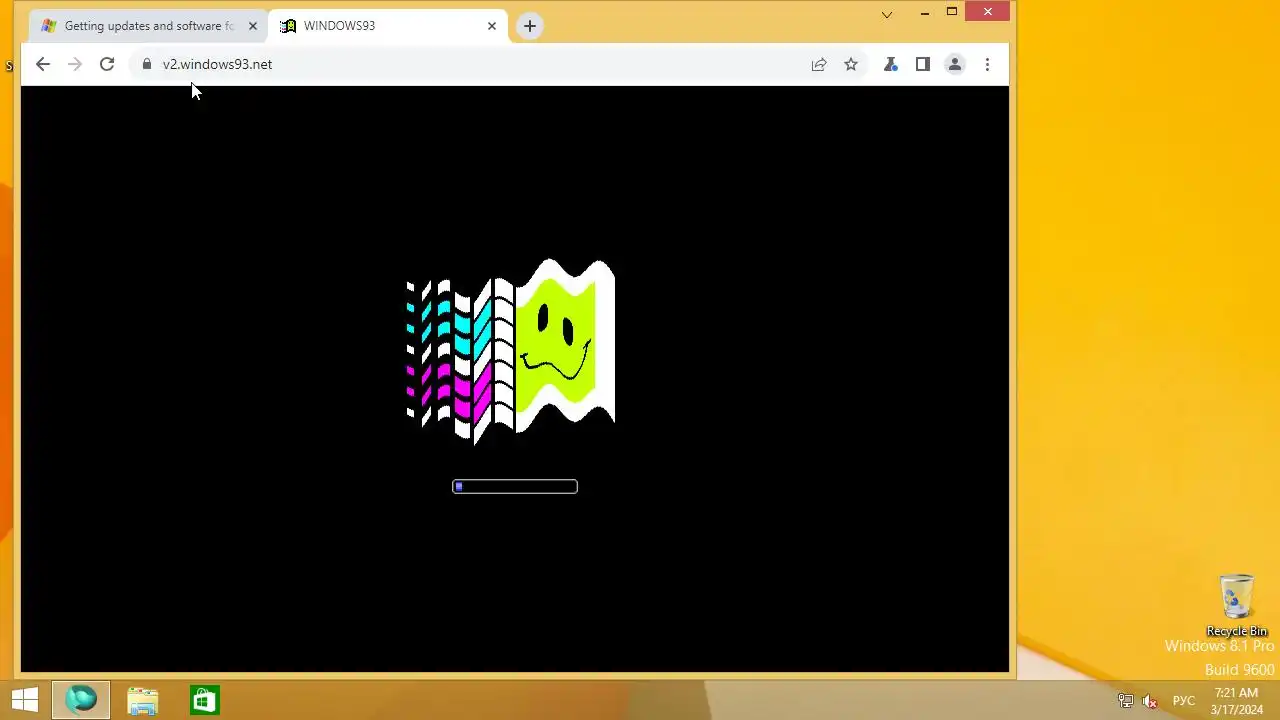The height and width of the screenshot is (720, 1280).
Task: Open the Chrome profile menu
Action: [x=955, y=64]
